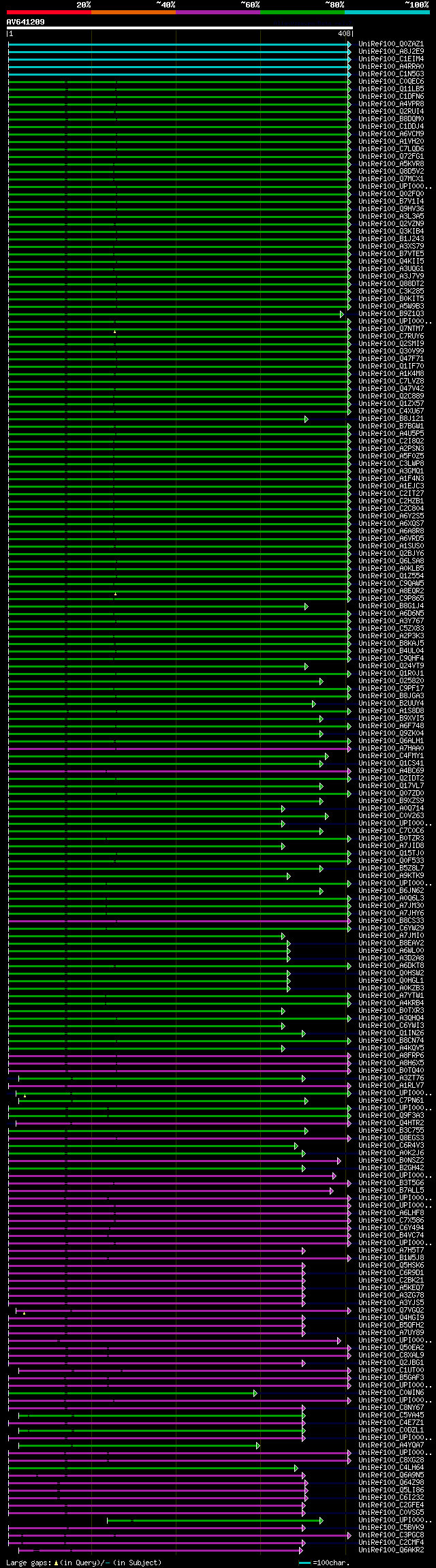Viewport: 436px width, 1568px height.
Task: Click arrowhead of UniRef100_B2UUY4 alignment
Action: click(x=314, y=704)
